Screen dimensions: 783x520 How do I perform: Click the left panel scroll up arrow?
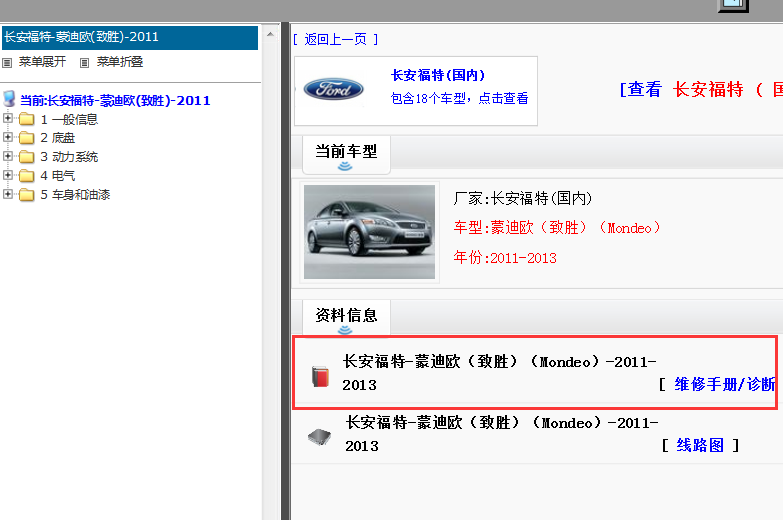click(270, 34)
